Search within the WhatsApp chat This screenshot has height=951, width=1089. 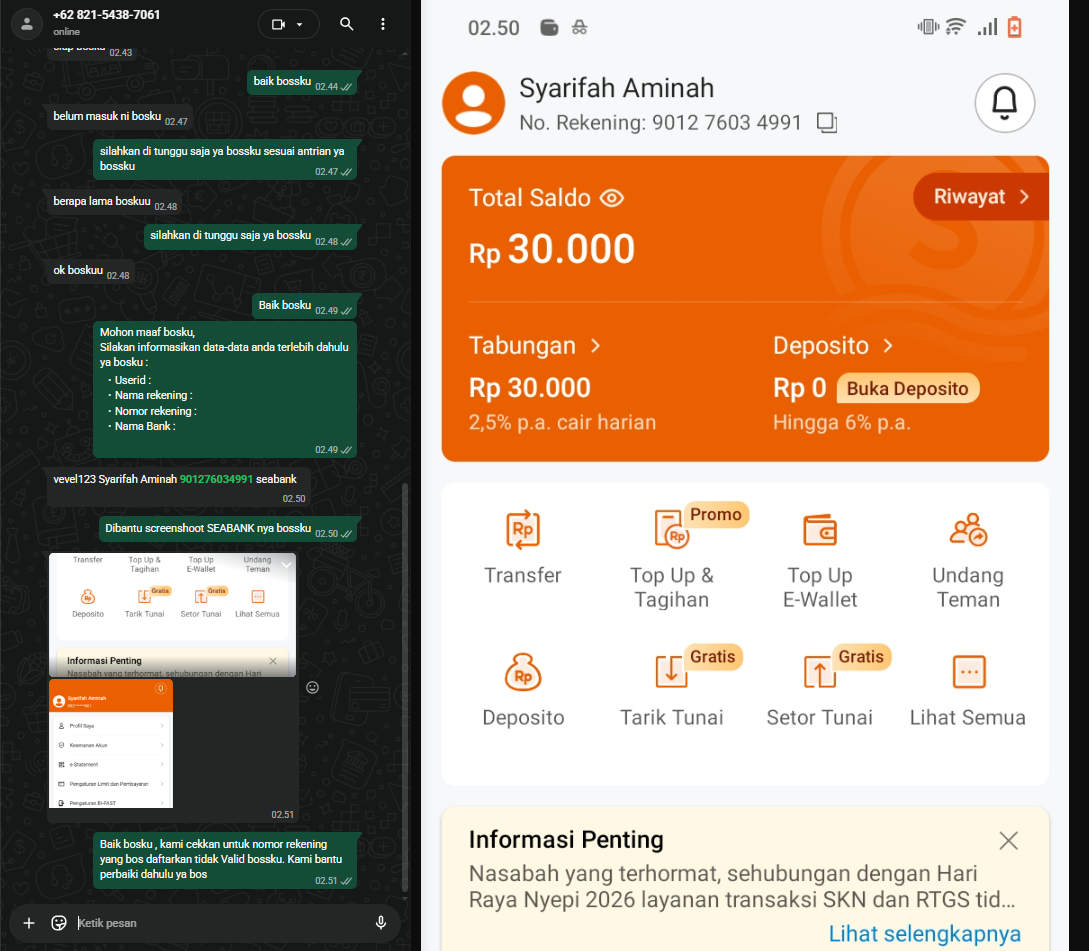(347, 24)
